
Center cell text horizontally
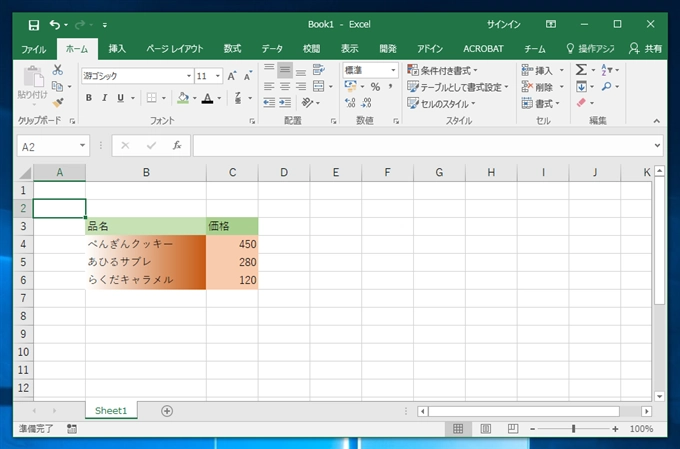(x=285, y=86)
